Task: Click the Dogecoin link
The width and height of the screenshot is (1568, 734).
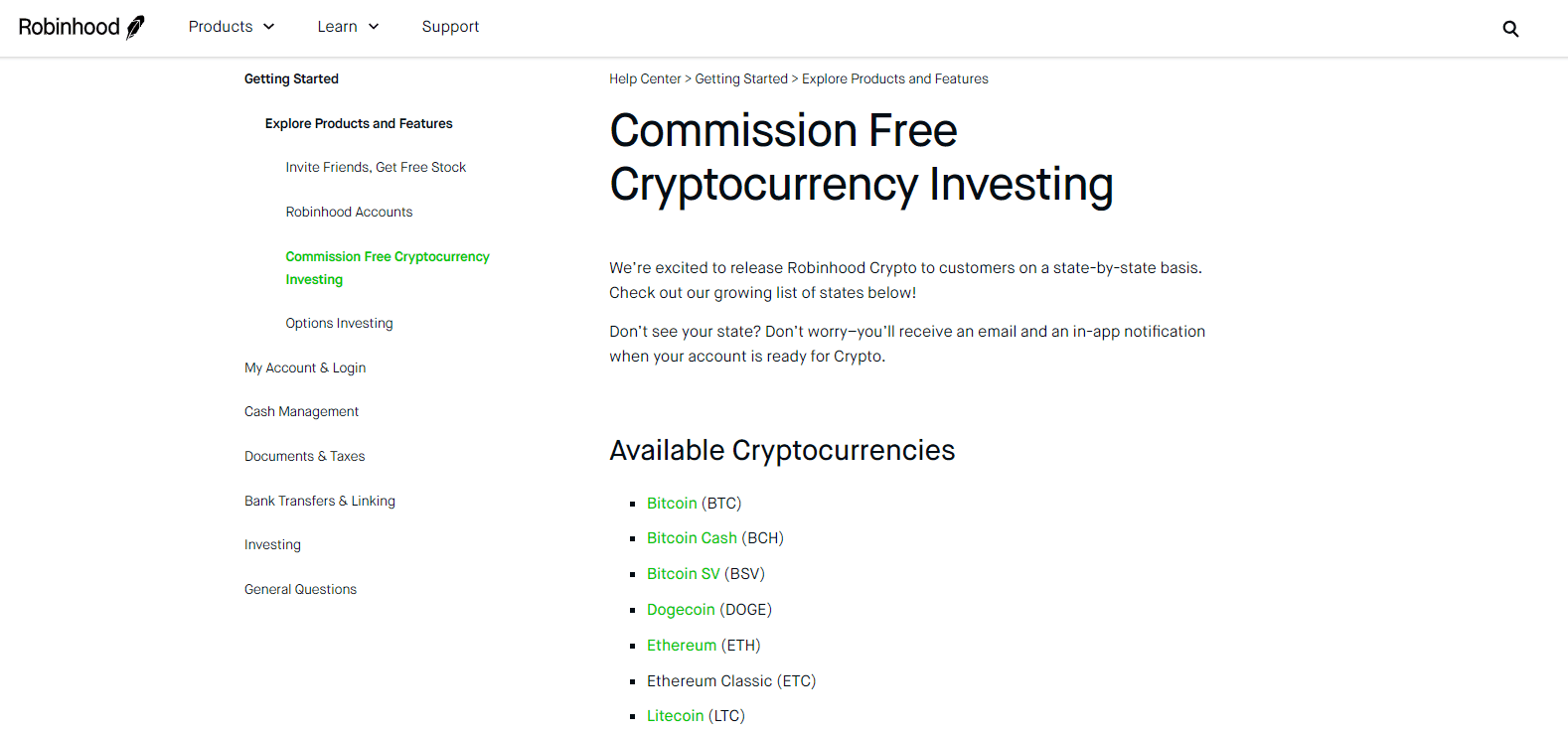Action: pos(681,609)
